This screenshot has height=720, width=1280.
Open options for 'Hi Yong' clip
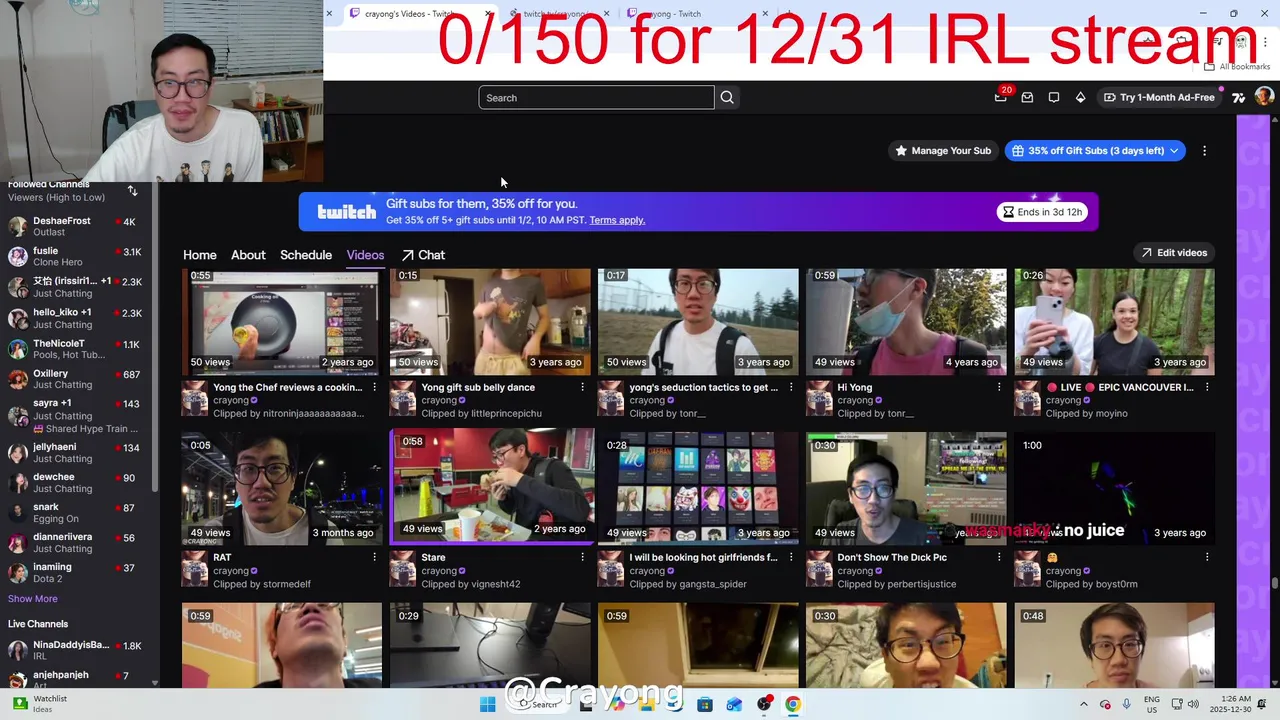click(x=999, y=387)
